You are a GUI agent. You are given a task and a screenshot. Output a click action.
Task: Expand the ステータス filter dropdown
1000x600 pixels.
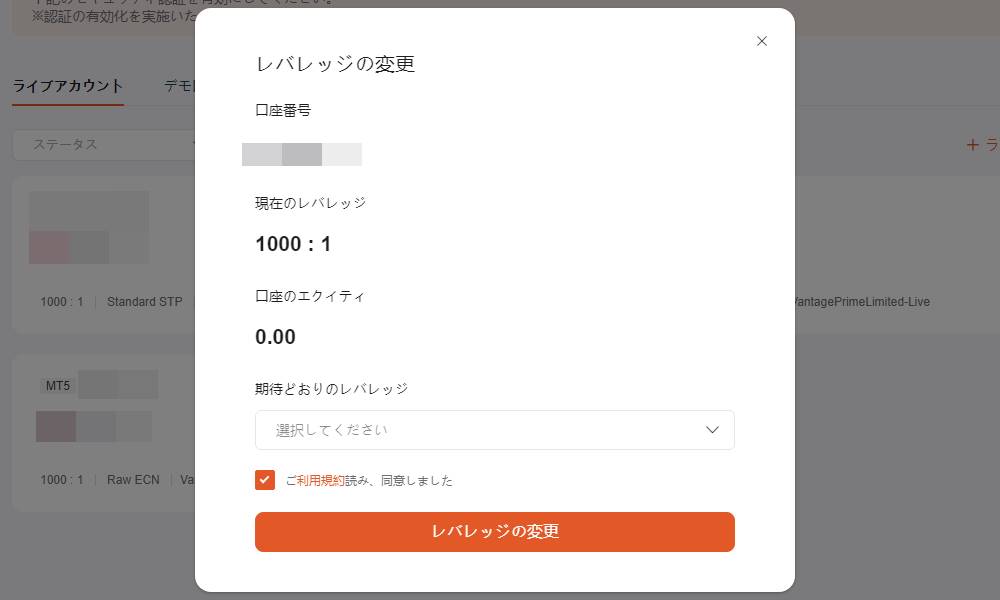pos(105,144)
